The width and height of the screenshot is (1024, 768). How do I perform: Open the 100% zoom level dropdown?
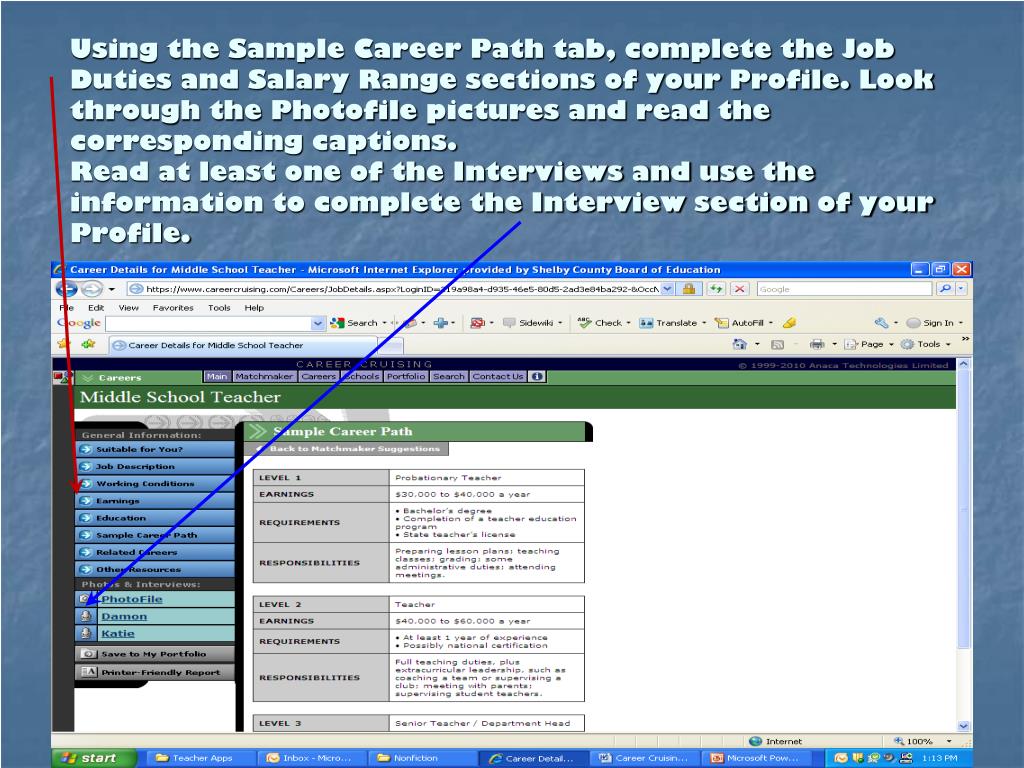949,741
